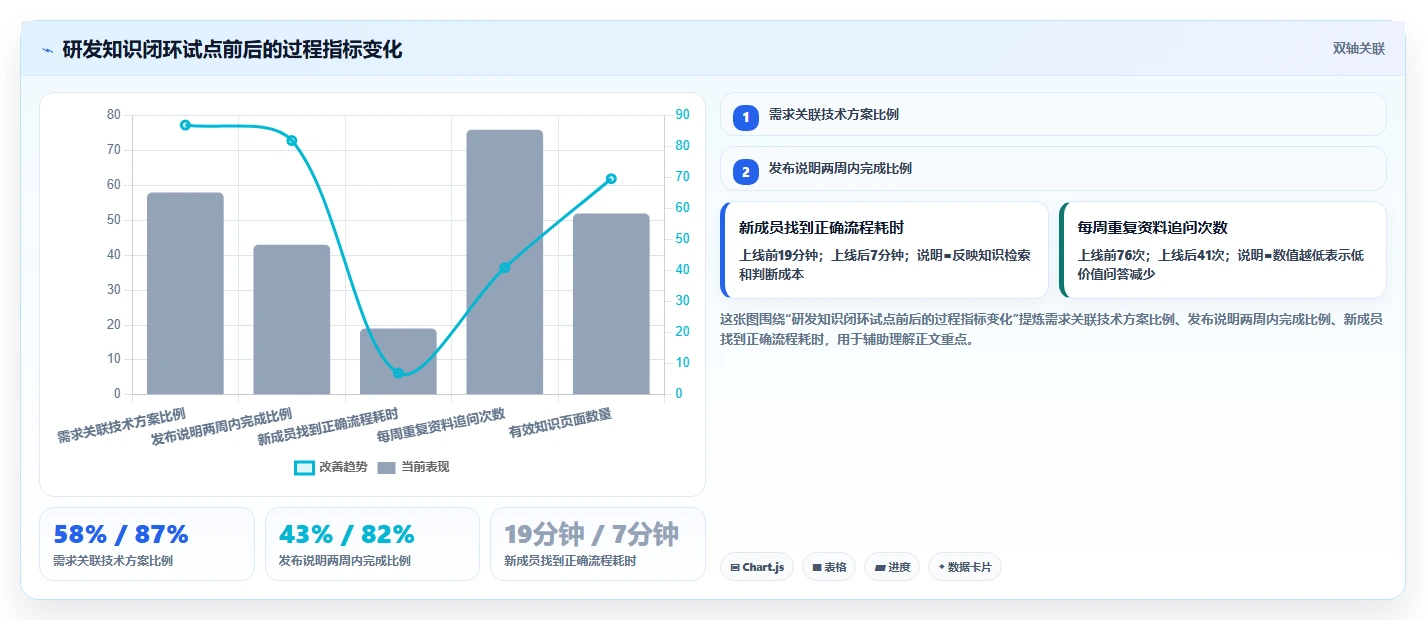Click the bar for 有效知识页面数量

point(611,304)
